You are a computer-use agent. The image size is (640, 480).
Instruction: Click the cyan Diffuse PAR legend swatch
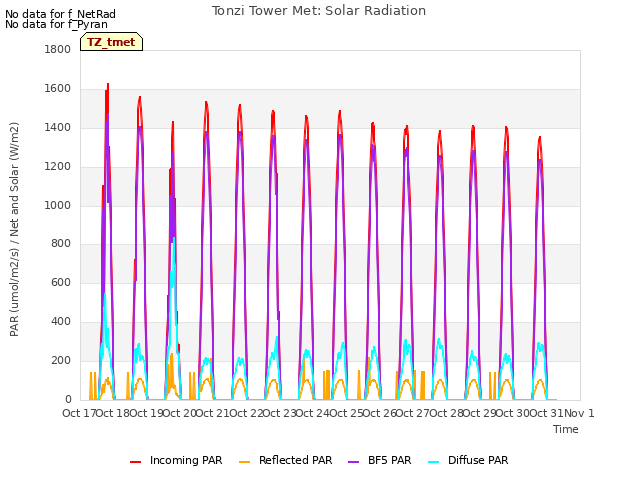pos(433,461)
